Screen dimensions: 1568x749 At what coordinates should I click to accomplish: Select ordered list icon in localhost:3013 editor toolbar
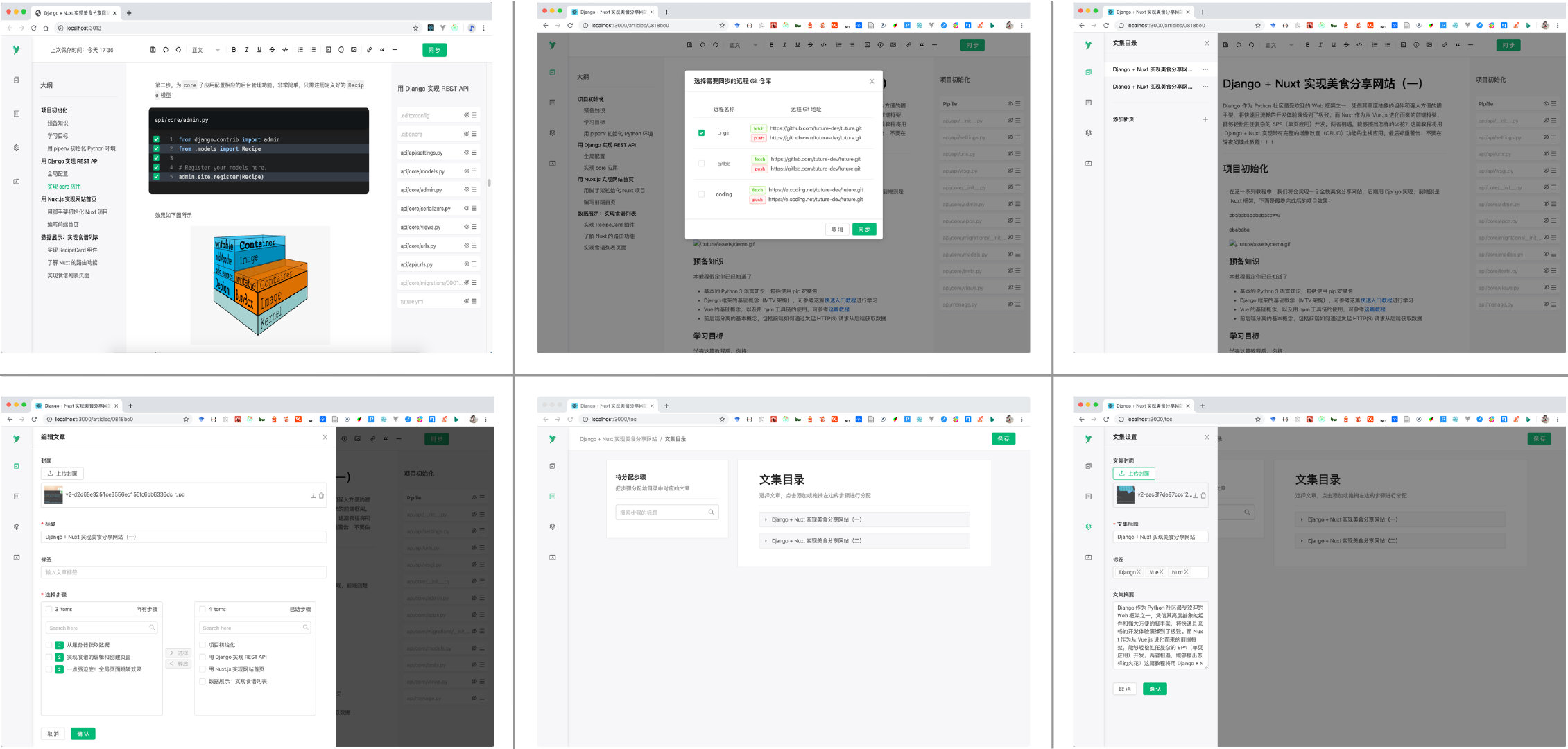click(300, 50)
